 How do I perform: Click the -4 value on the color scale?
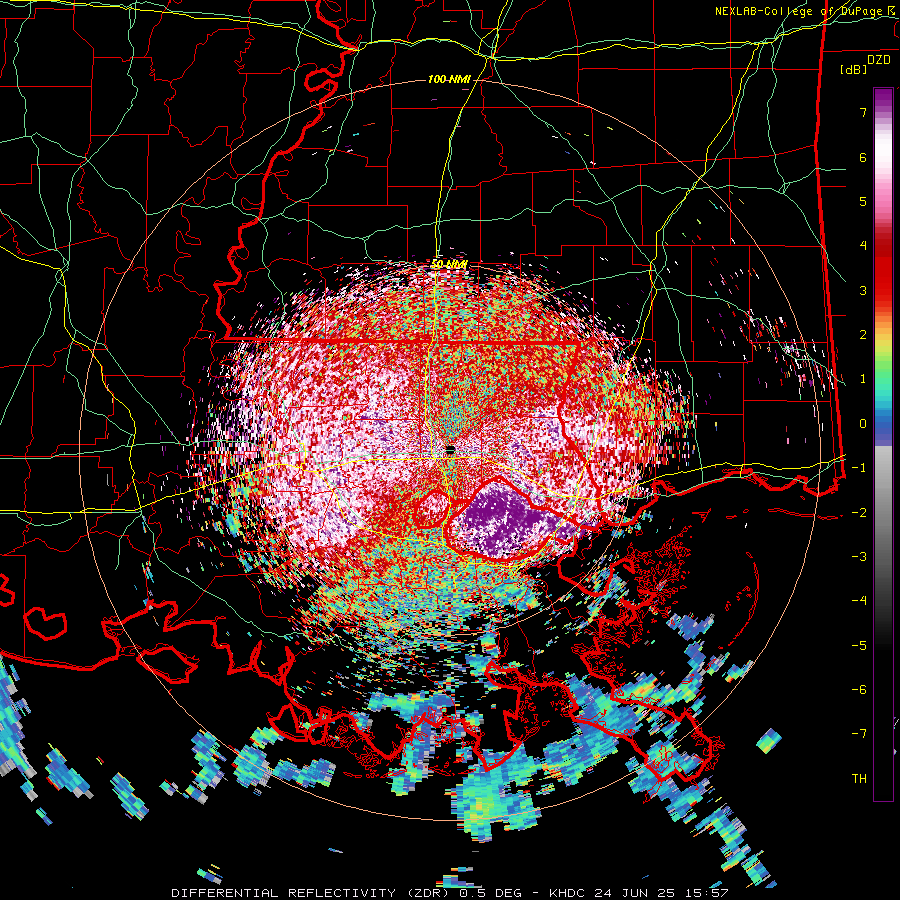[x=859, y=601]
